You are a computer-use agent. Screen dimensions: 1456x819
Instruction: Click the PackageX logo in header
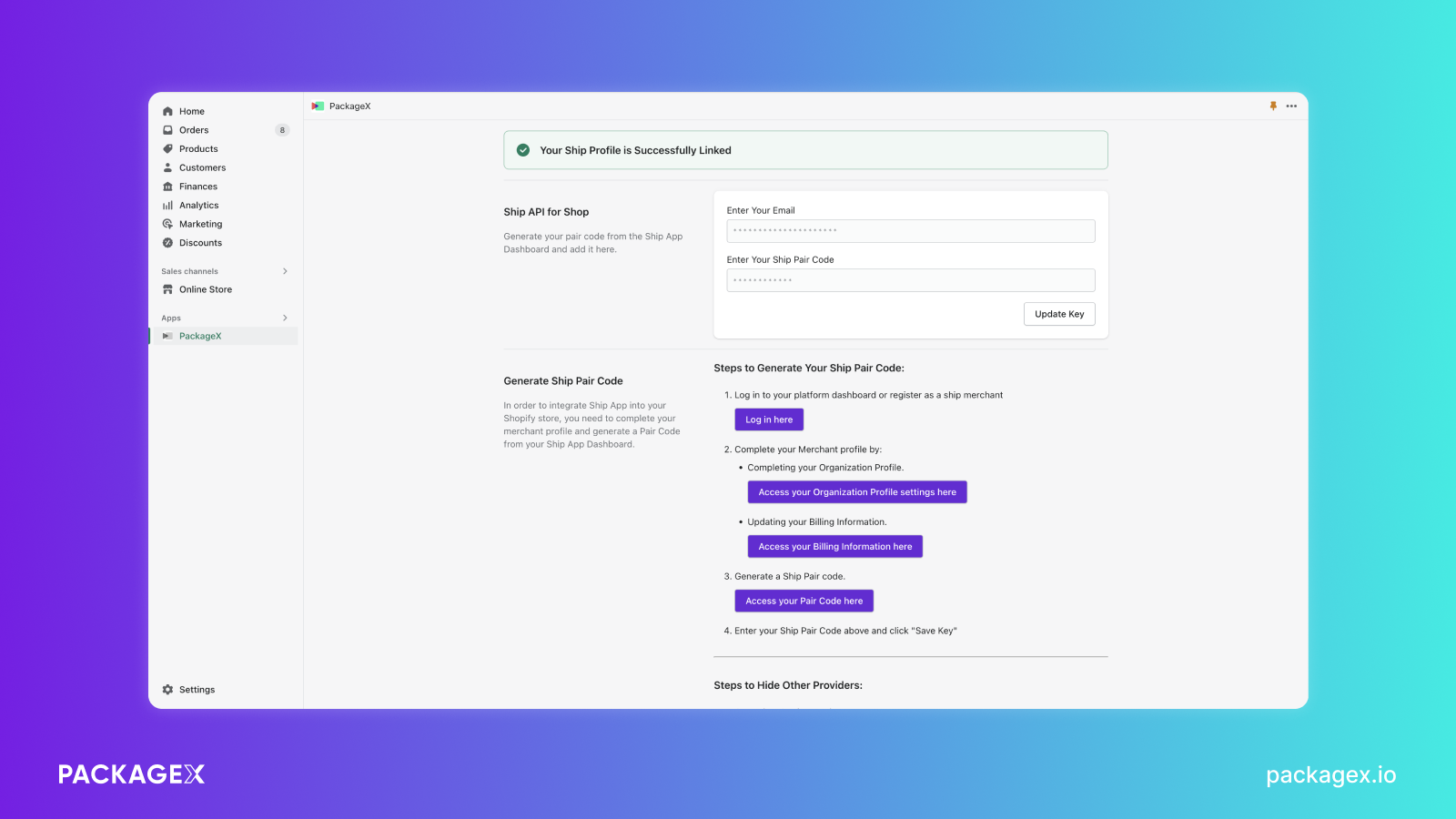click(x=318, y=106)
